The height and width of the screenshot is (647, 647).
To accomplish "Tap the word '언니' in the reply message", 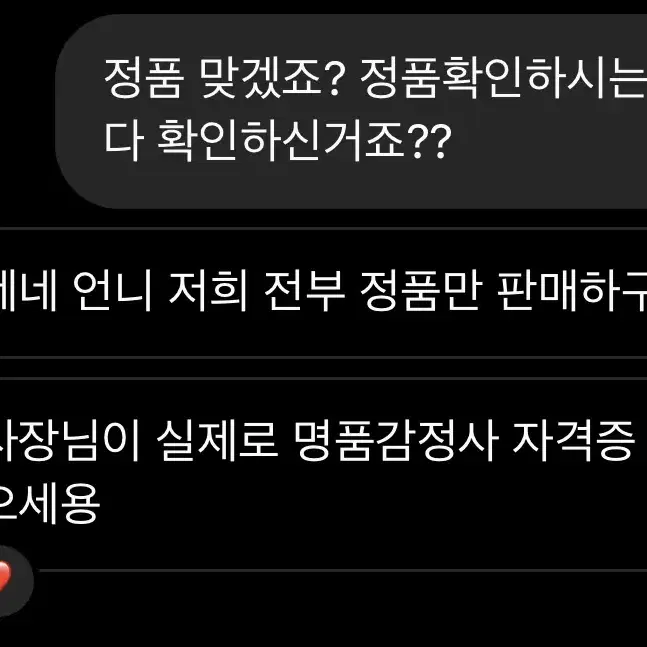I will pos(113,290).
